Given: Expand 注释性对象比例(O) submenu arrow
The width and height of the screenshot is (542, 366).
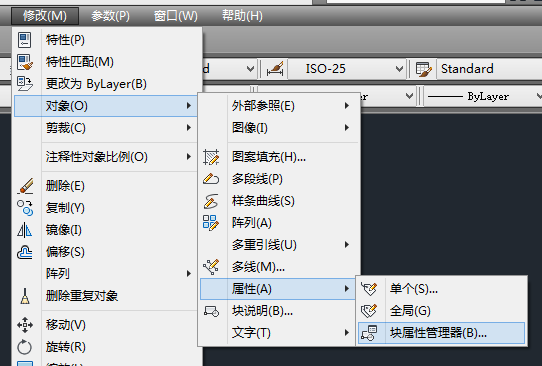Looking at the screenshot, I should pyautogui.click(x=189, y=157).
